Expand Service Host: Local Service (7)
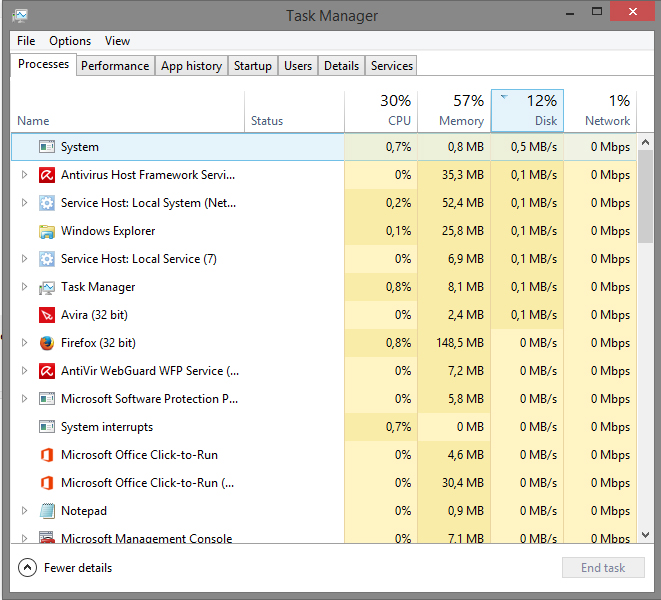 point(24,258)
